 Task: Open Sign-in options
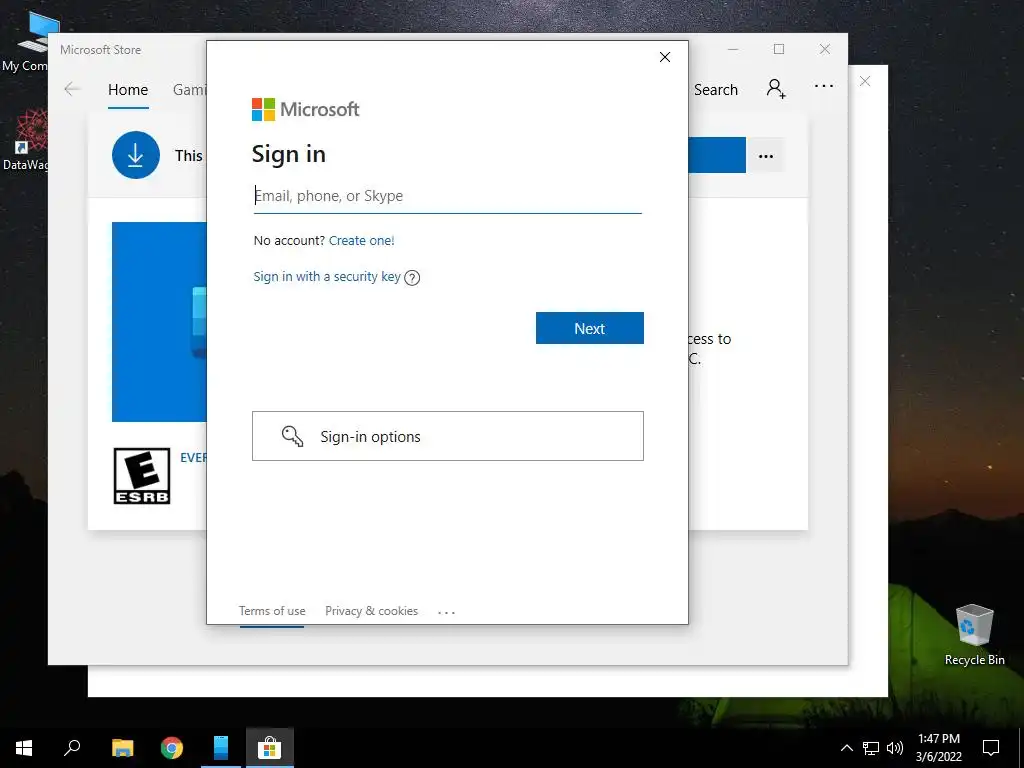click(448, 436)
